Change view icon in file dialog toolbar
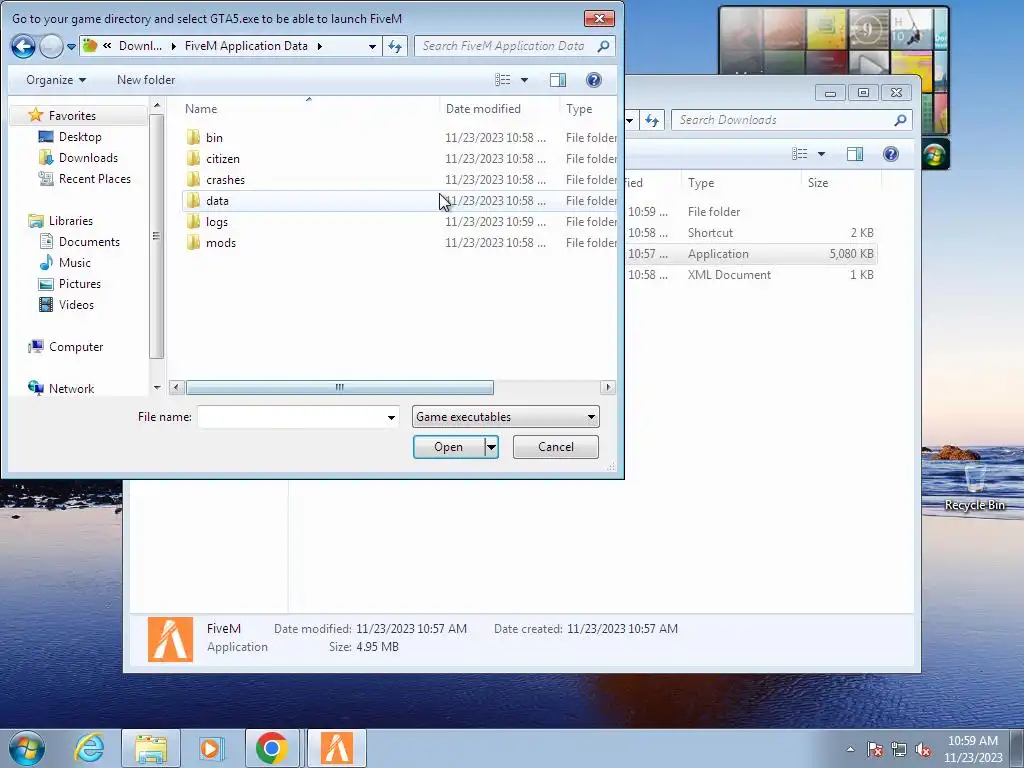The width and height of the screenshot is (1024, 768). click(x=502, y=80)
